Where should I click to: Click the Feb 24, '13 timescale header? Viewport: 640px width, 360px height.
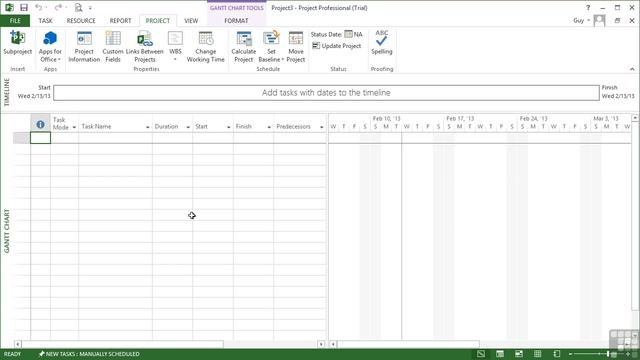(x=533, y=118)
